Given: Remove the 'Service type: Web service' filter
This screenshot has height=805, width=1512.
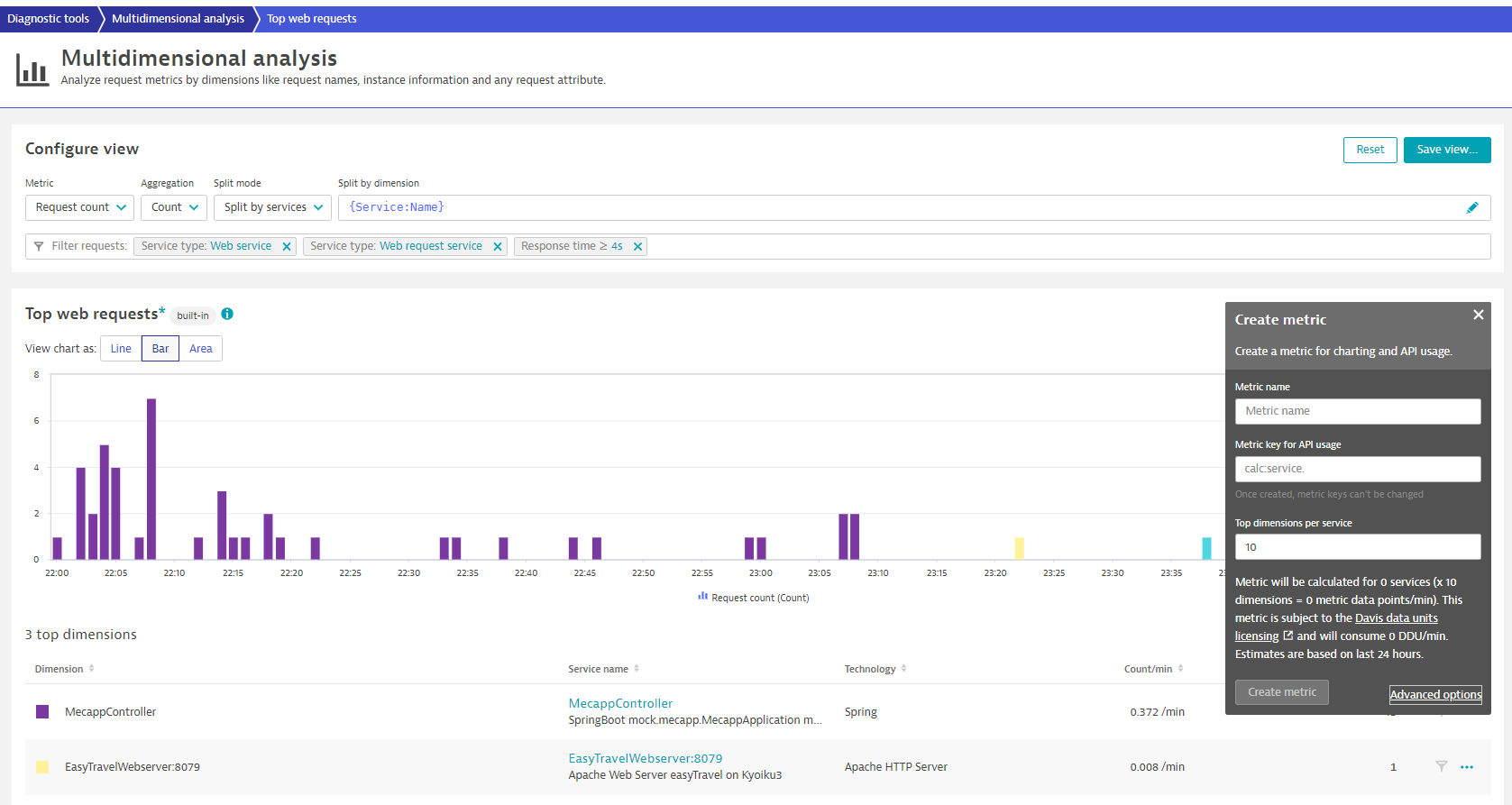Looking at the screenshot, I should (x=287, y=247).
